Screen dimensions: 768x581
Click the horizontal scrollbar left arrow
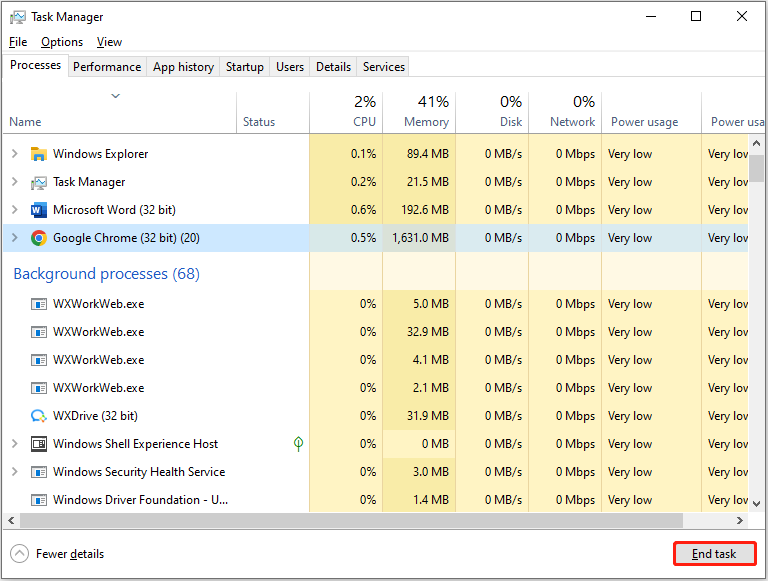click(11, 521)
